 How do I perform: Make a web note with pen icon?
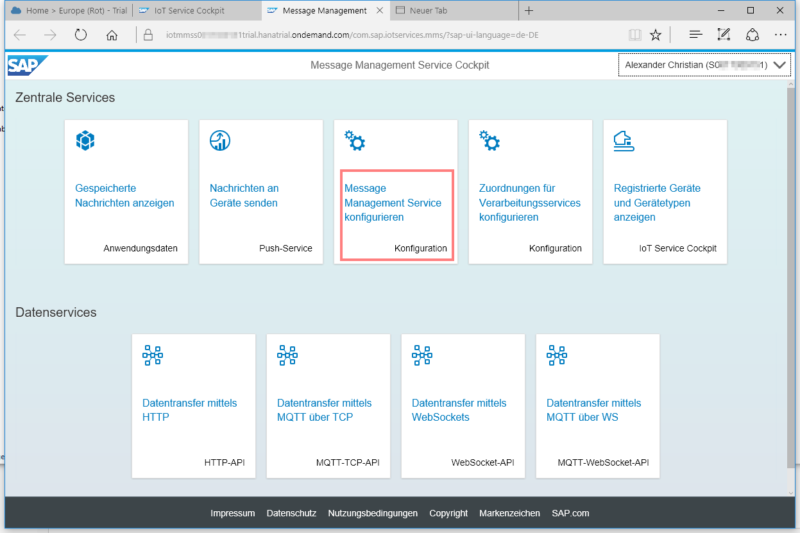(x=723, y=35)
